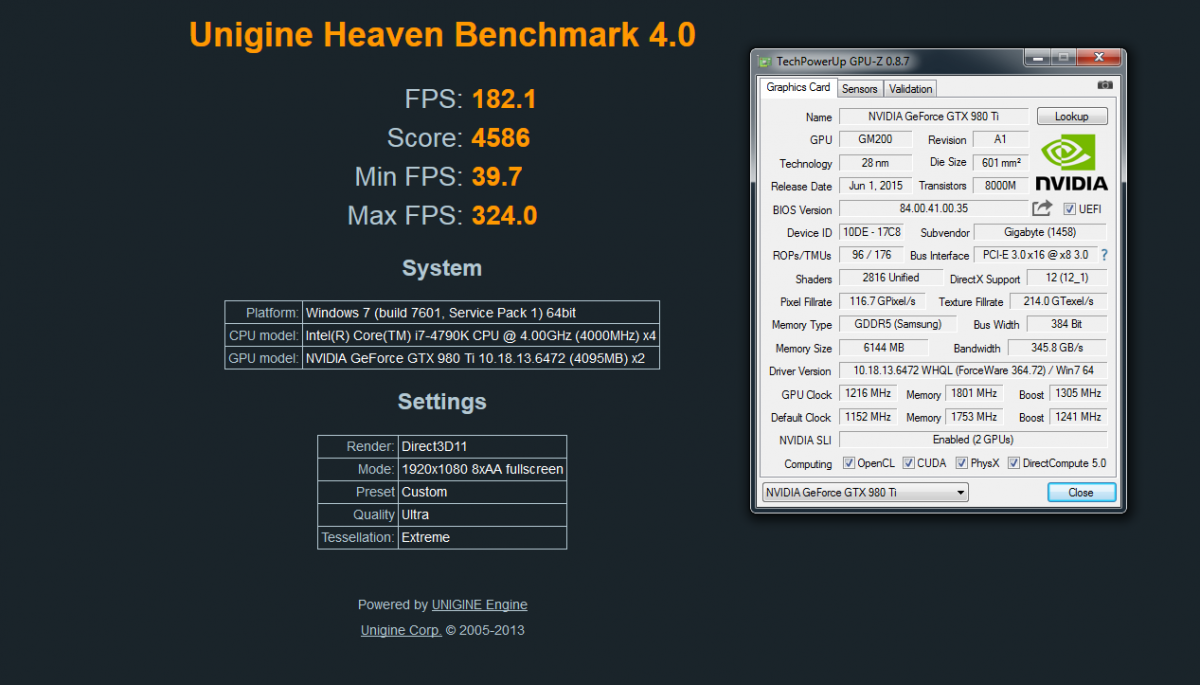
Task: Click the BIOS Version field 84.00.41.00.35
Action: tap(934, 209)
